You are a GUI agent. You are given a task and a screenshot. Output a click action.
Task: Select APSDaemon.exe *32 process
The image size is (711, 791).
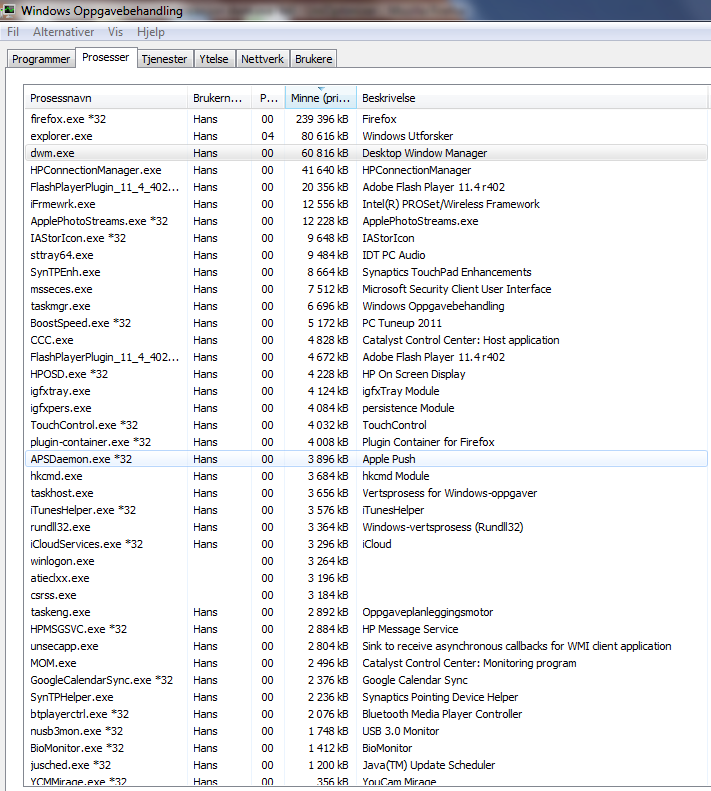(x=366, y=459)
